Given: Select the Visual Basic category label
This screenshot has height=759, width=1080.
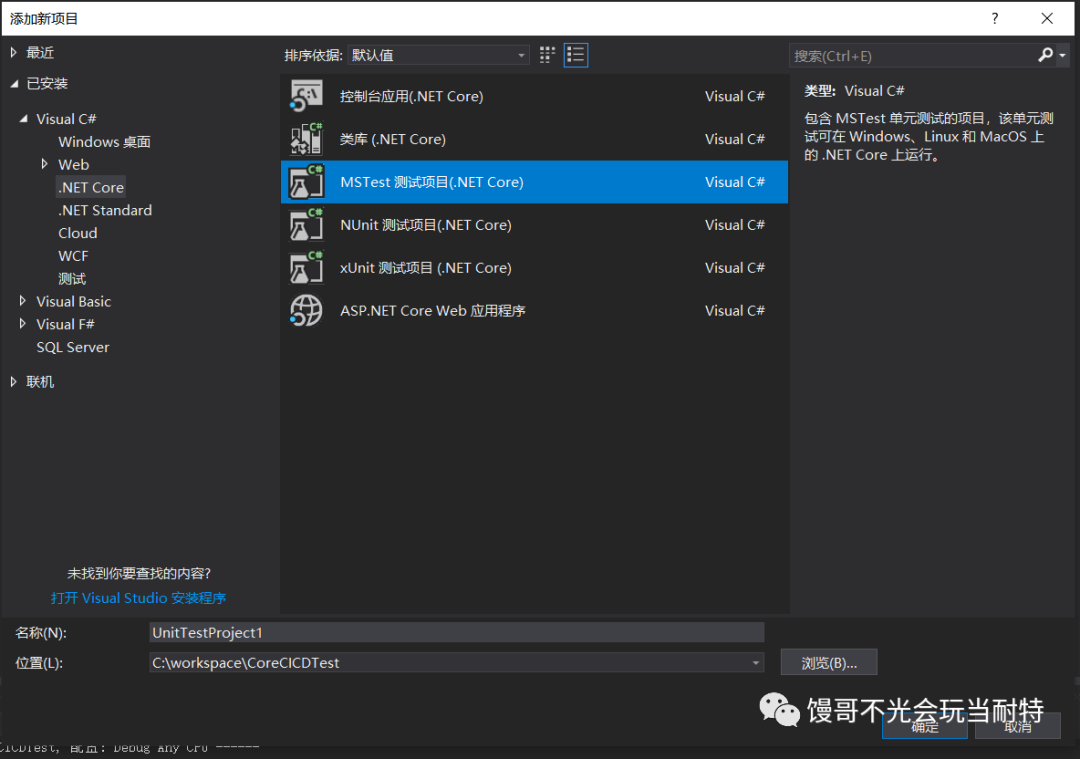Looking at the screenshot, I should pyautogui.click(x=73, y=301).
